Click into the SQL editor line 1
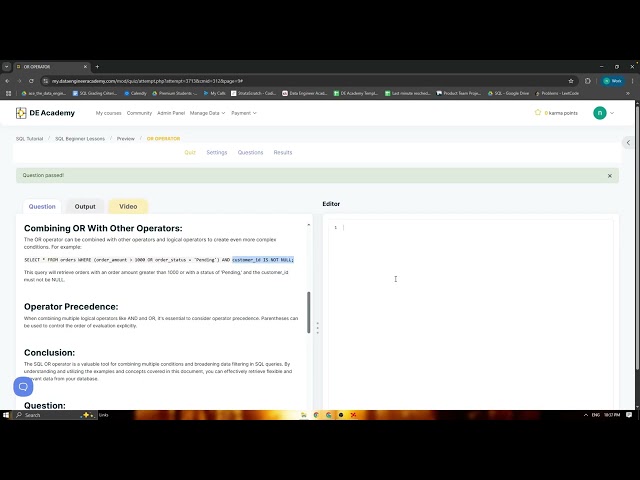The width and height of the screenshot is (640, 480). [471, 228]
